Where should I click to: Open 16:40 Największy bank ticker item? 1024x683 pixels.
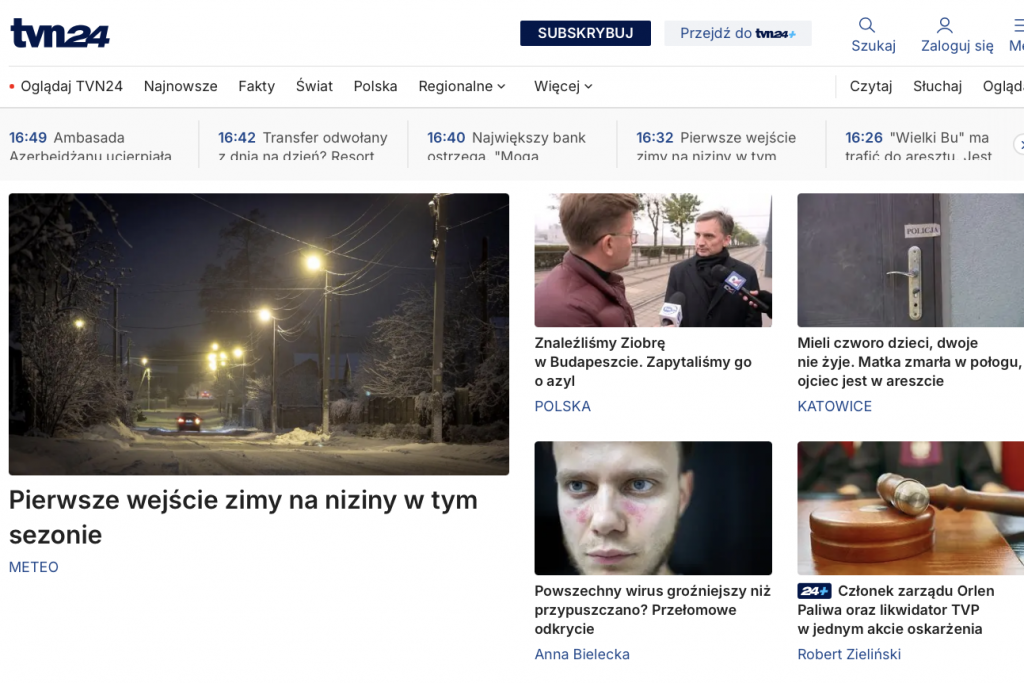coord(507,146)
